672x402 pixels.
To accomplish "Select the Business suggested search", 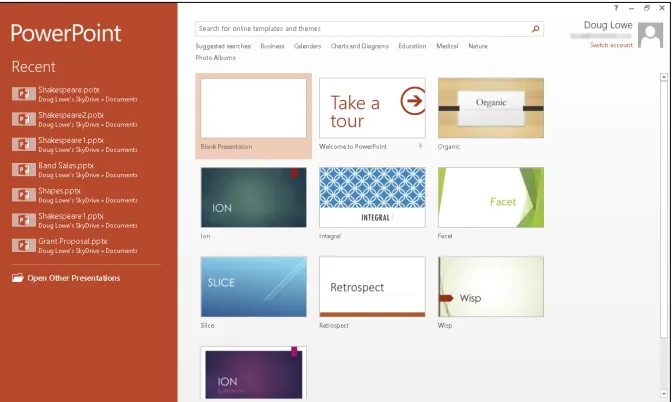I will (x=272, y=46).
